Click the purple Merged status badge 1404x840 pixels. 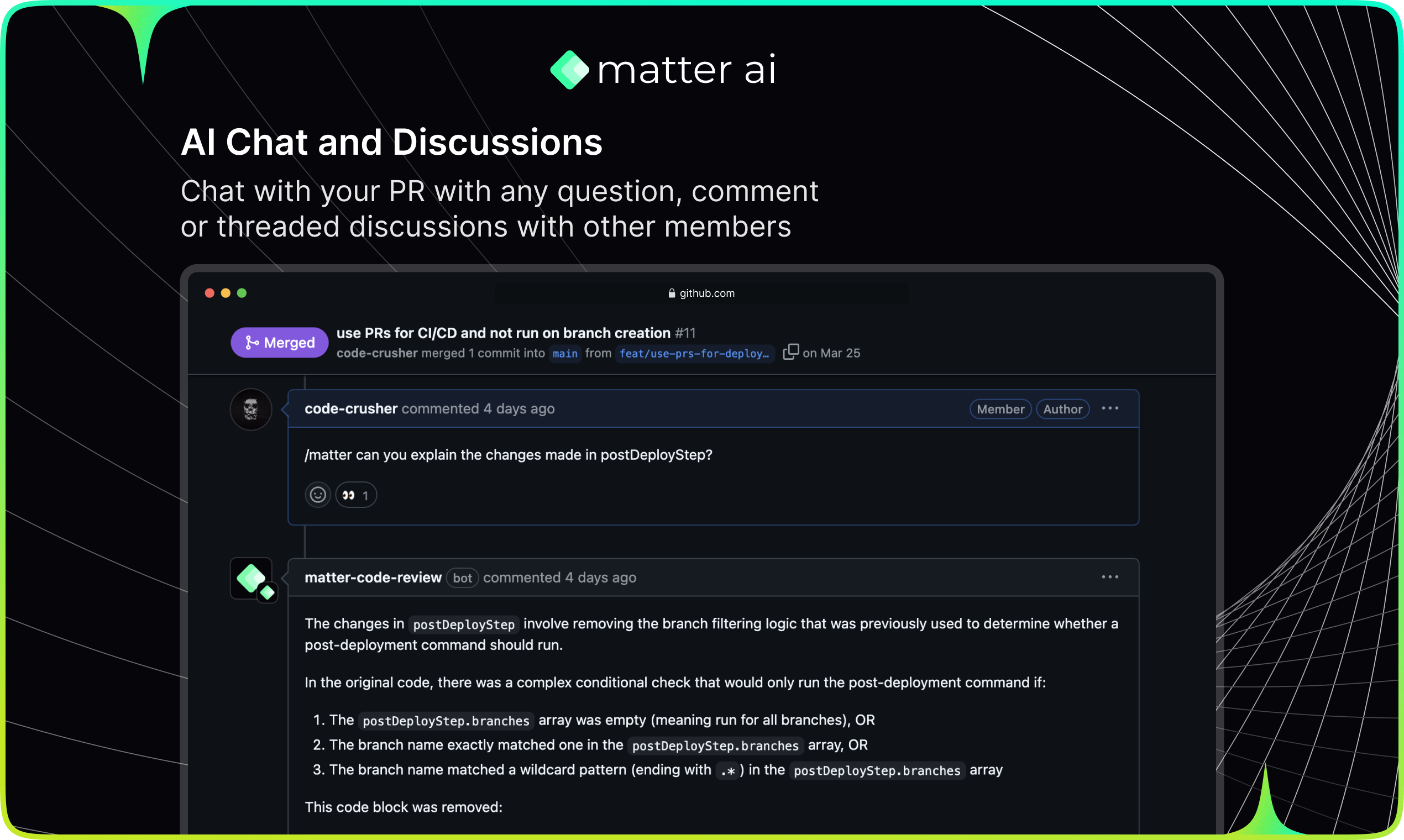pyautogui.click(x=279, y=343)
